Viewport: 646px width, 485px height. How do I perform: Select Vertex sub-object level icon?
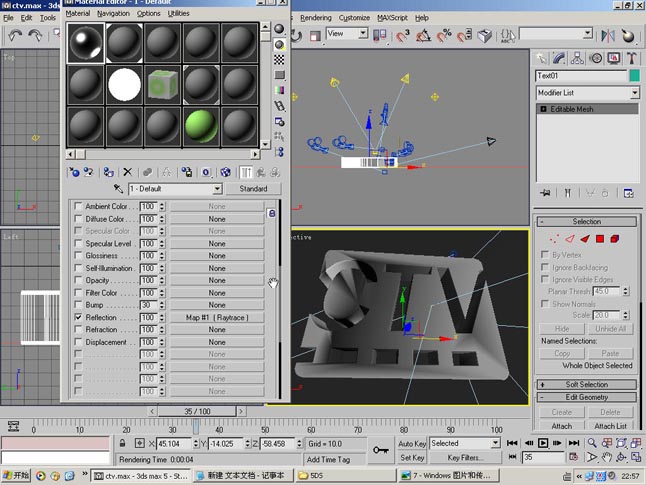[x=554, y=239]
